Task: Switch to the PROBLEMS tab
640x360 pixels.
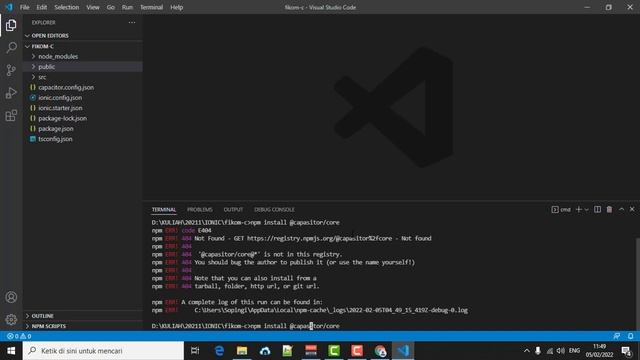Action: 200,209
